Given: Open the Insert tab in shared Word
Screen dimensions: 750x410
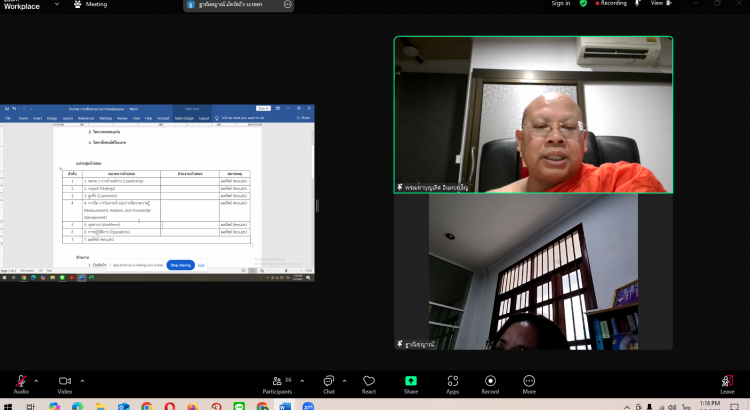Looking at the screenshot, I should (x=37, y=118).
